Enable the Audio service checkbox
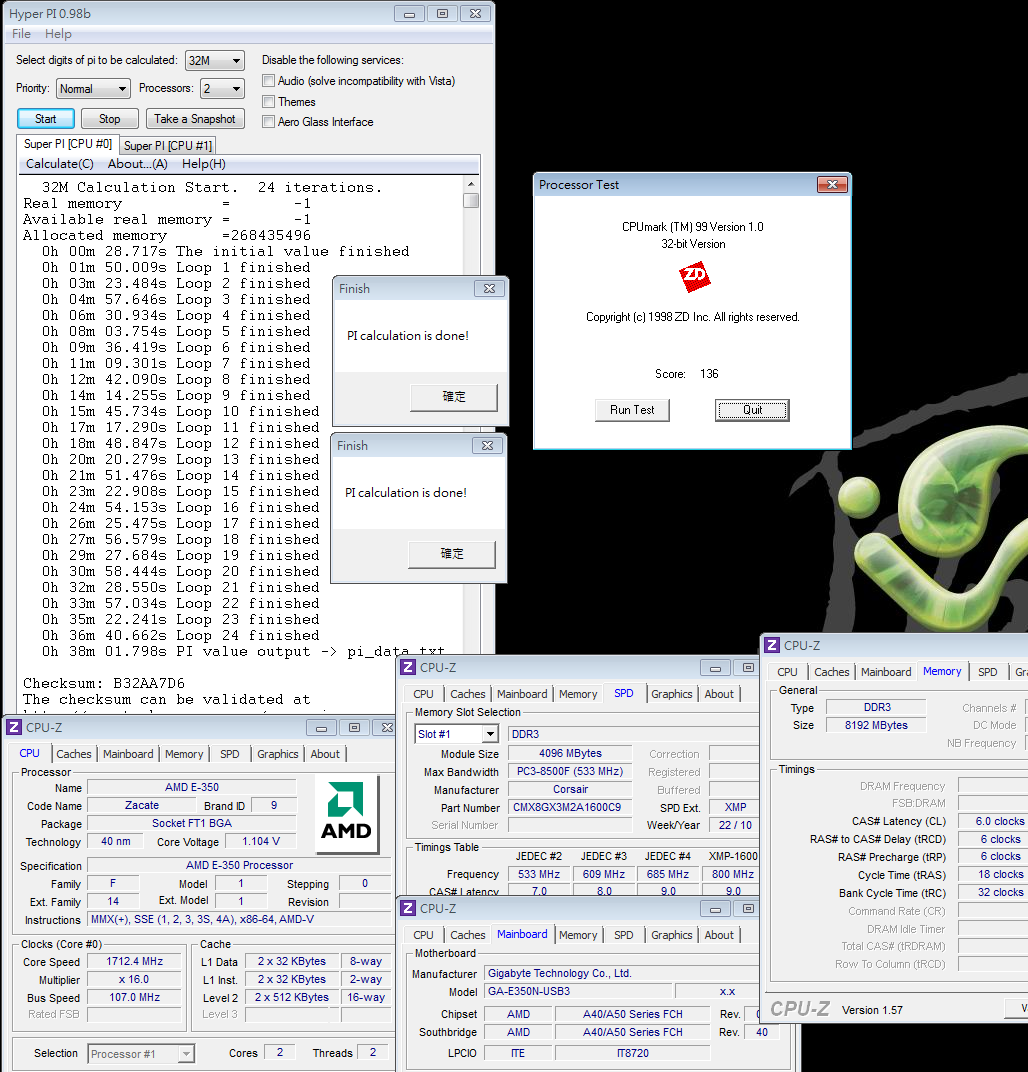Screen dimensions: 1028x1072 (269, 81)
